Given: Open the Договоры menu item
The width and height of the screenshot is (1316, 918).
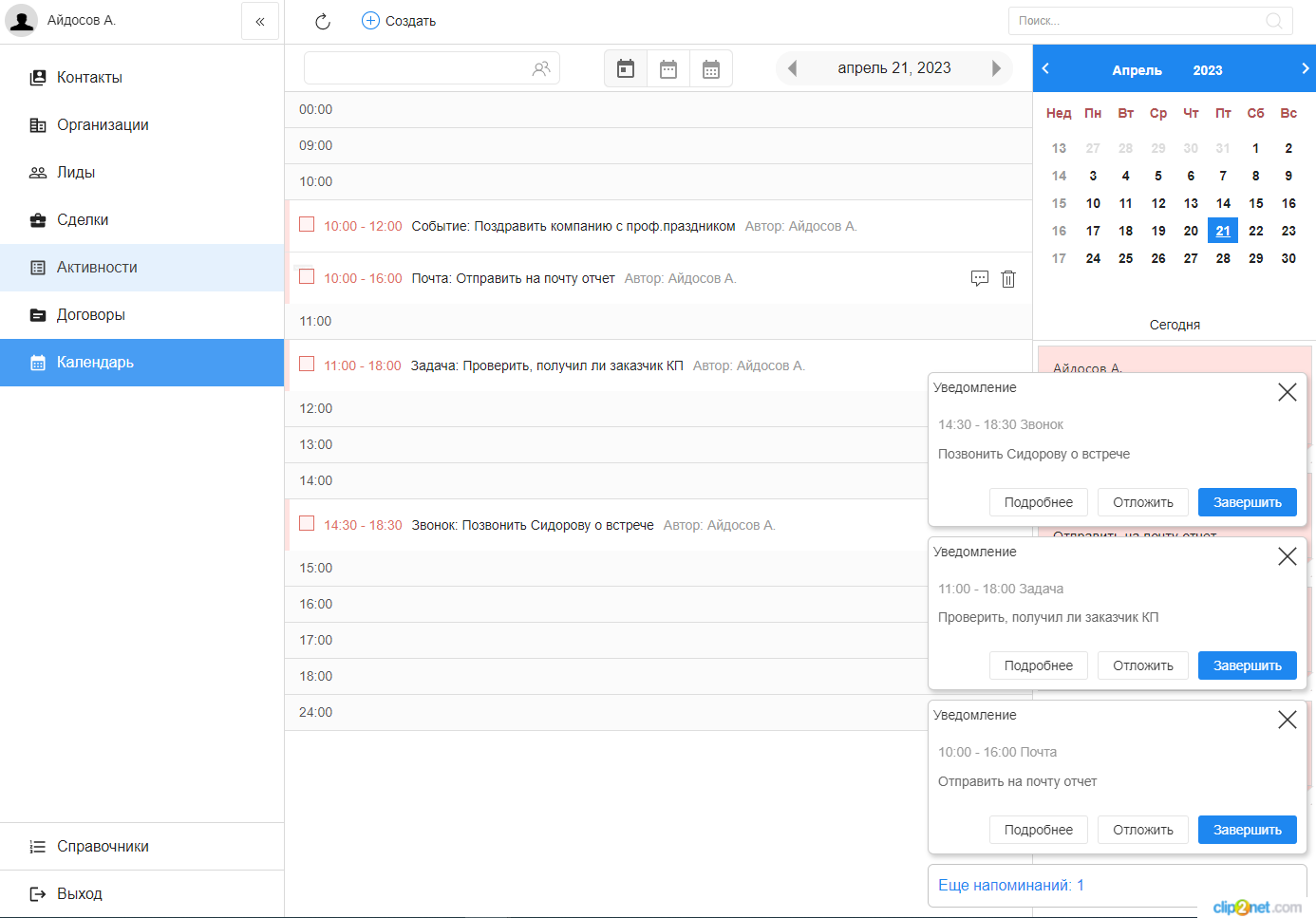Looking at the screenshot, I should coord(142,315).
